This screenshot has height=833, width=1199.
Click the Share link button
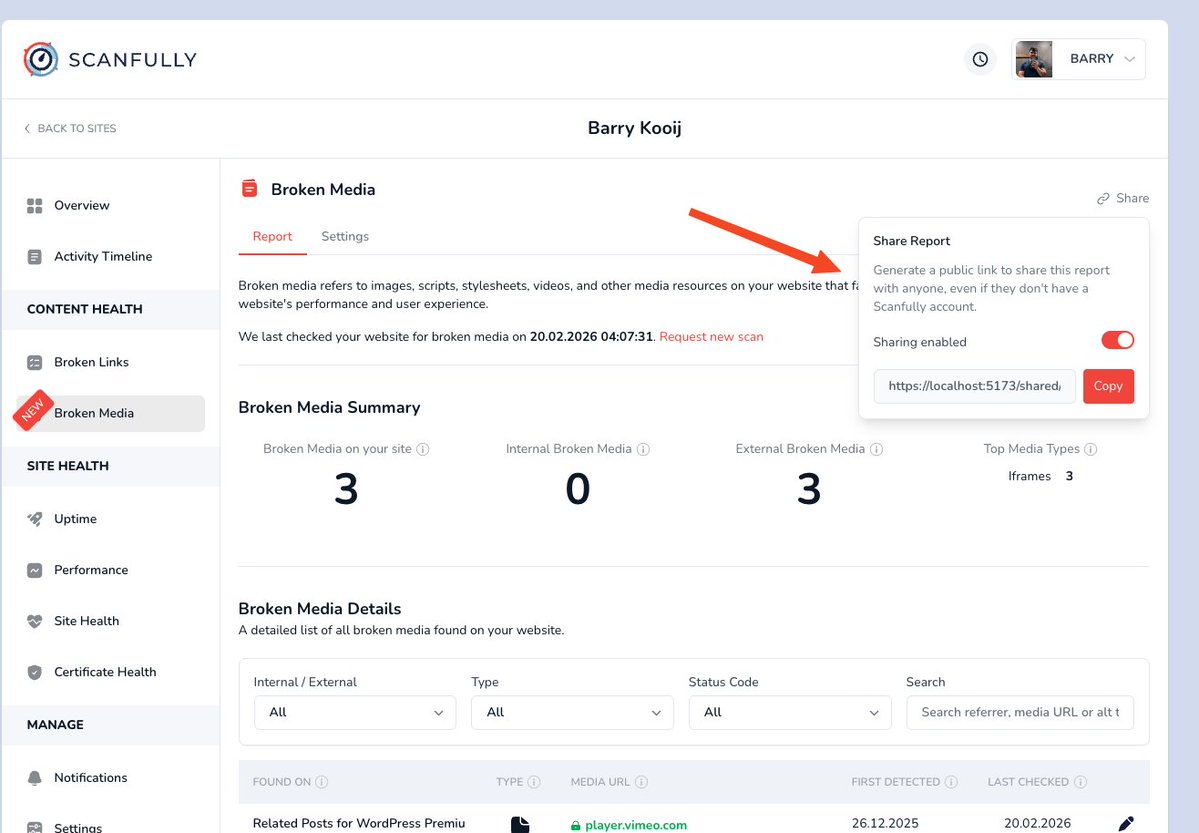coord(1123,198)
